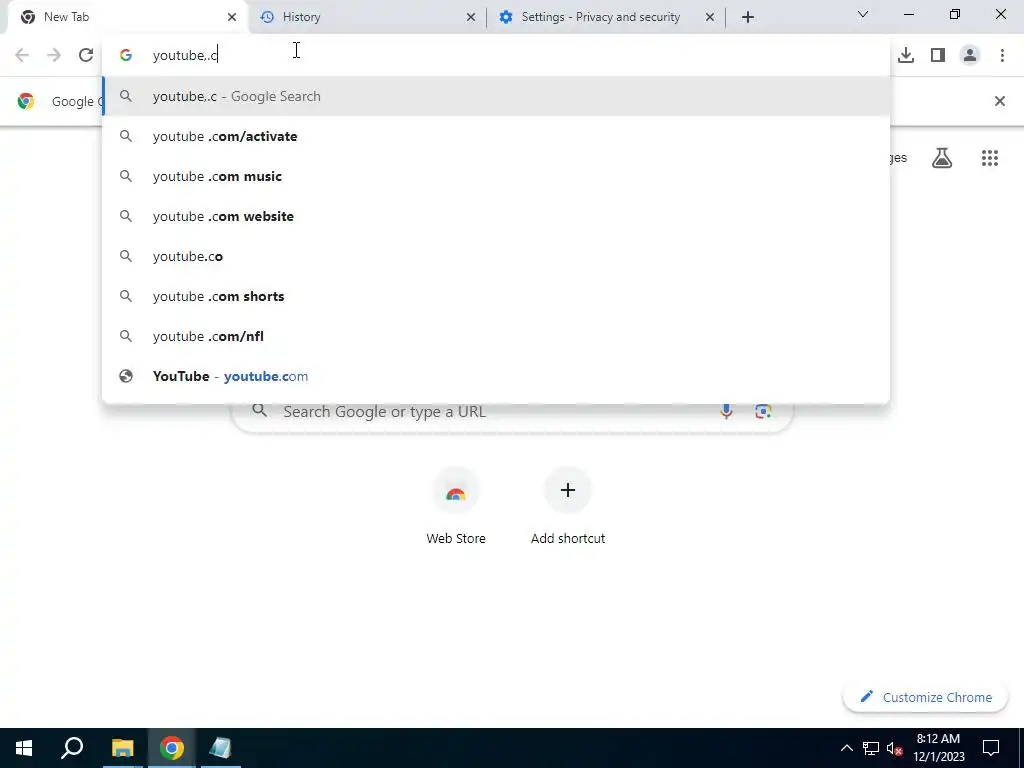Select suggestion 'youtube .com shorts'

[x=496, y=296]
